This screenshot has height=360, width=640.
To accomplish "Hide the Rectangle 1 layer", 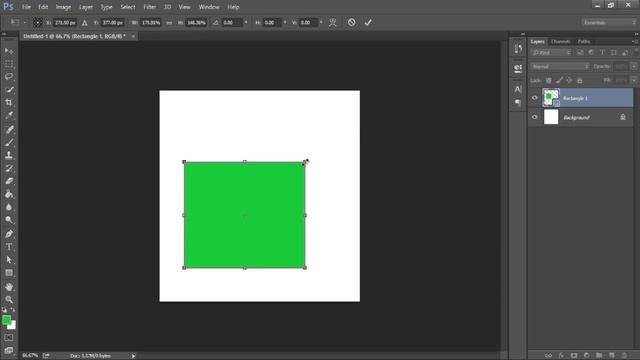I will click(535, 98).
